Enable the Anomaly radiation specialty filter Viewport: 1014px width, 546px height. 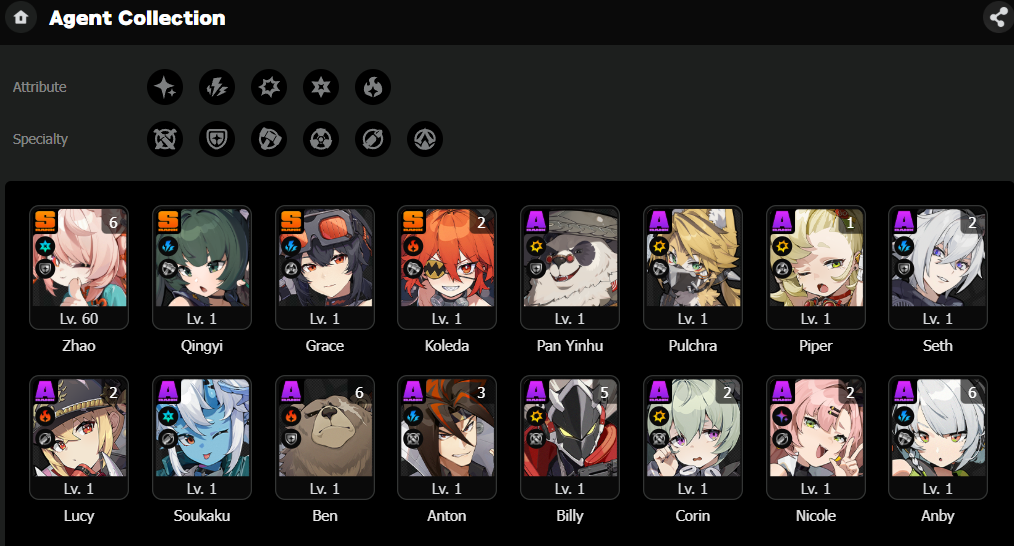click(x=321, y=138)
